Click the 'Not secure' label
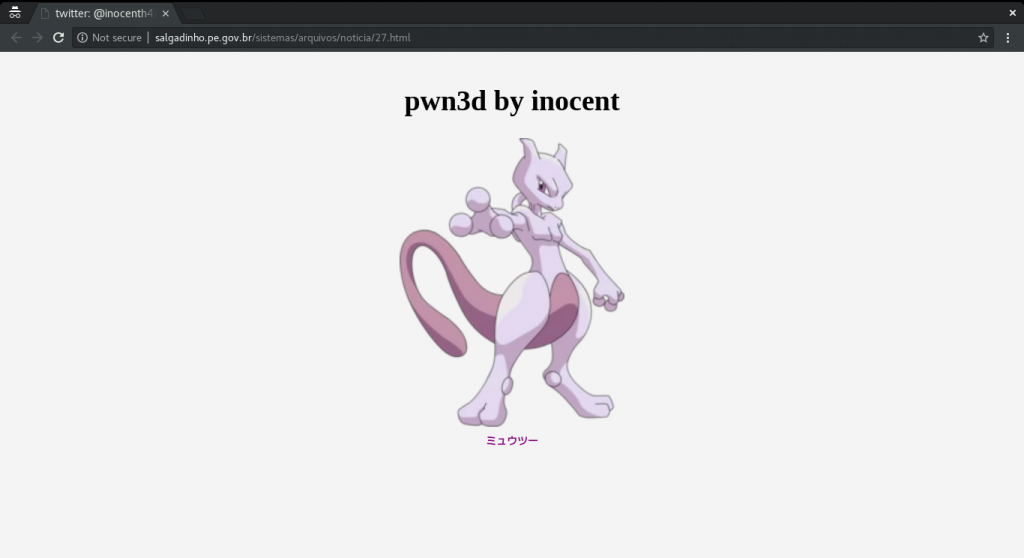 tap(117, 38)
